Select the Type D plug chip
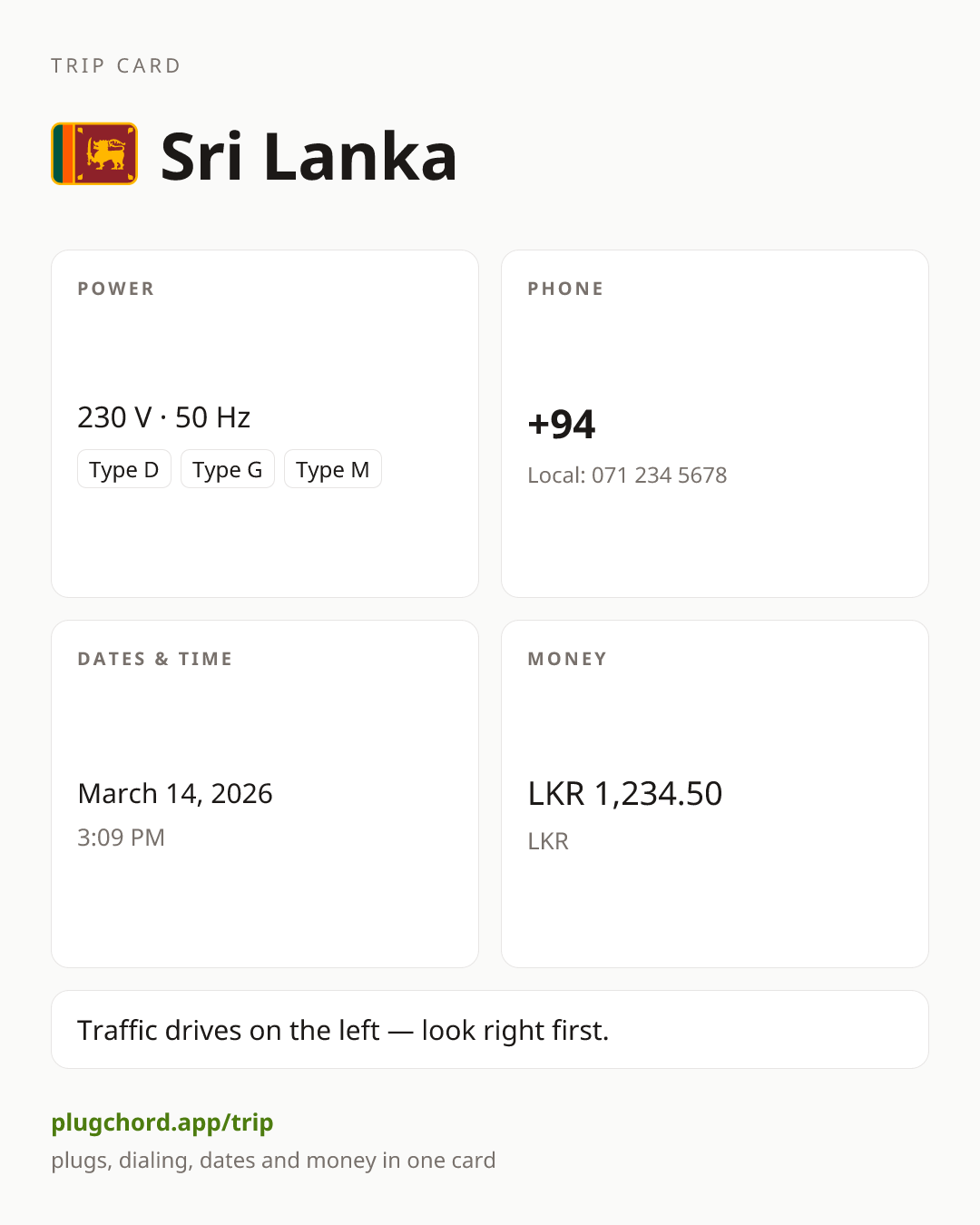 coord(124,469)
